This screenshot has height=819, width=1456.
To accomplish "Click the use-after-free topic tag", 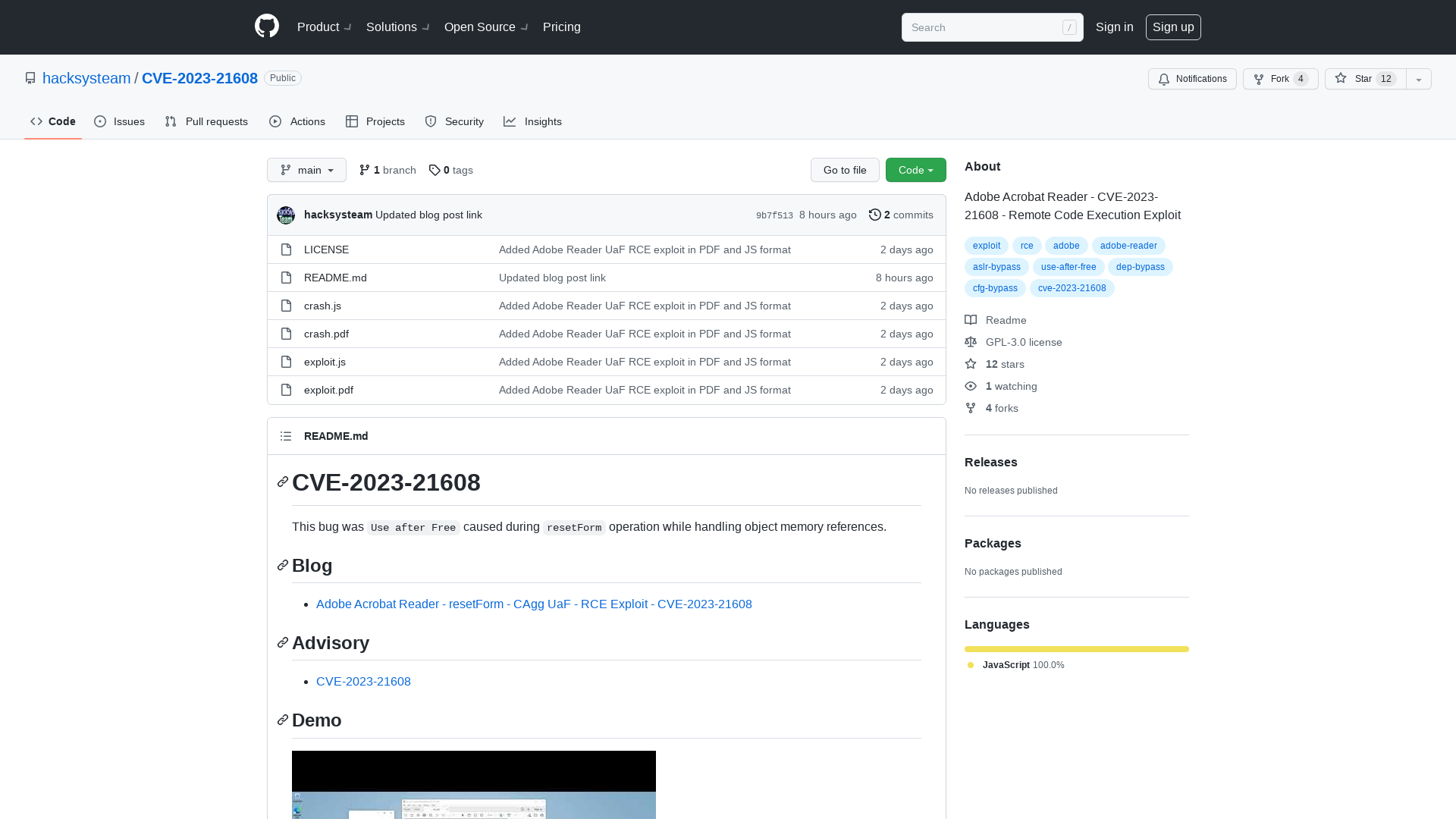I will [1068, 267].
